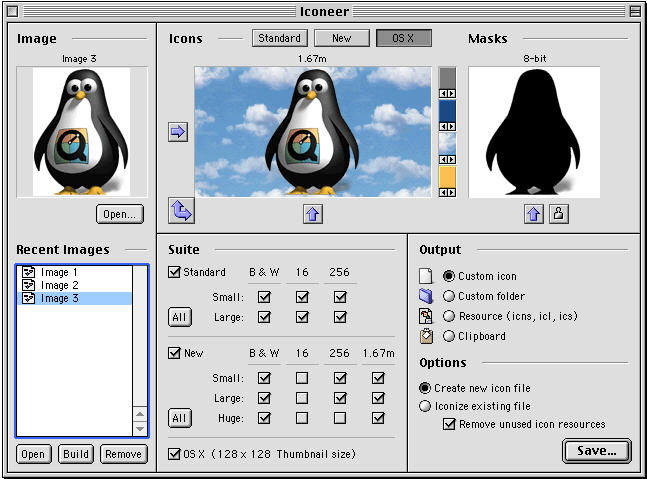Click the Custom folder icon
The width and height of the screenshot is (647, 479).
point(426,296)
